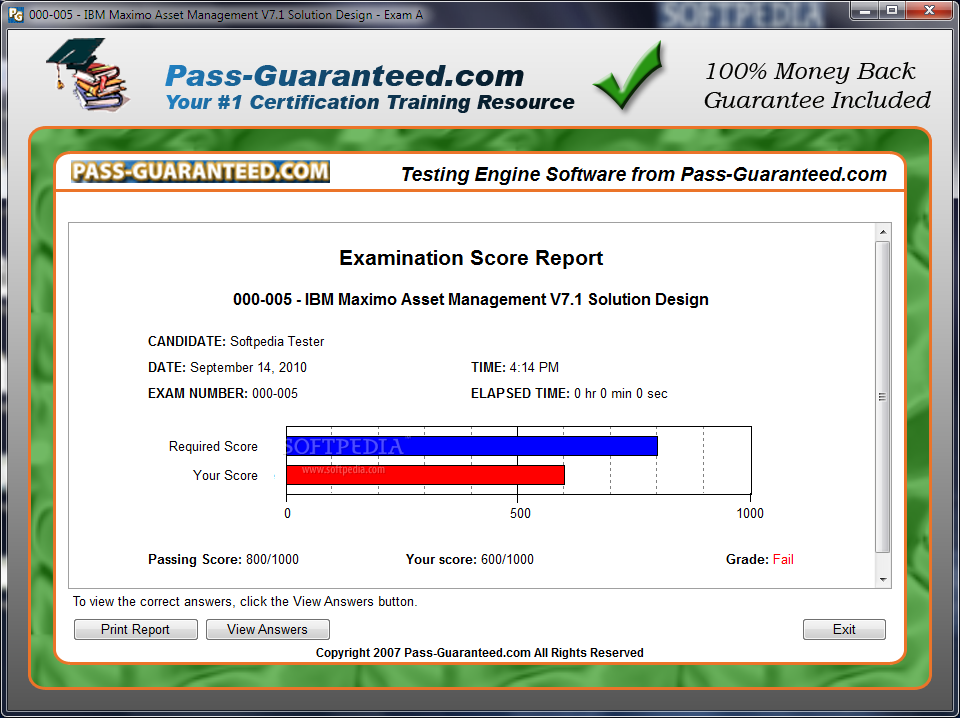
Task: Click the 'Examination Score Report' heading
Action: [471, 258]
